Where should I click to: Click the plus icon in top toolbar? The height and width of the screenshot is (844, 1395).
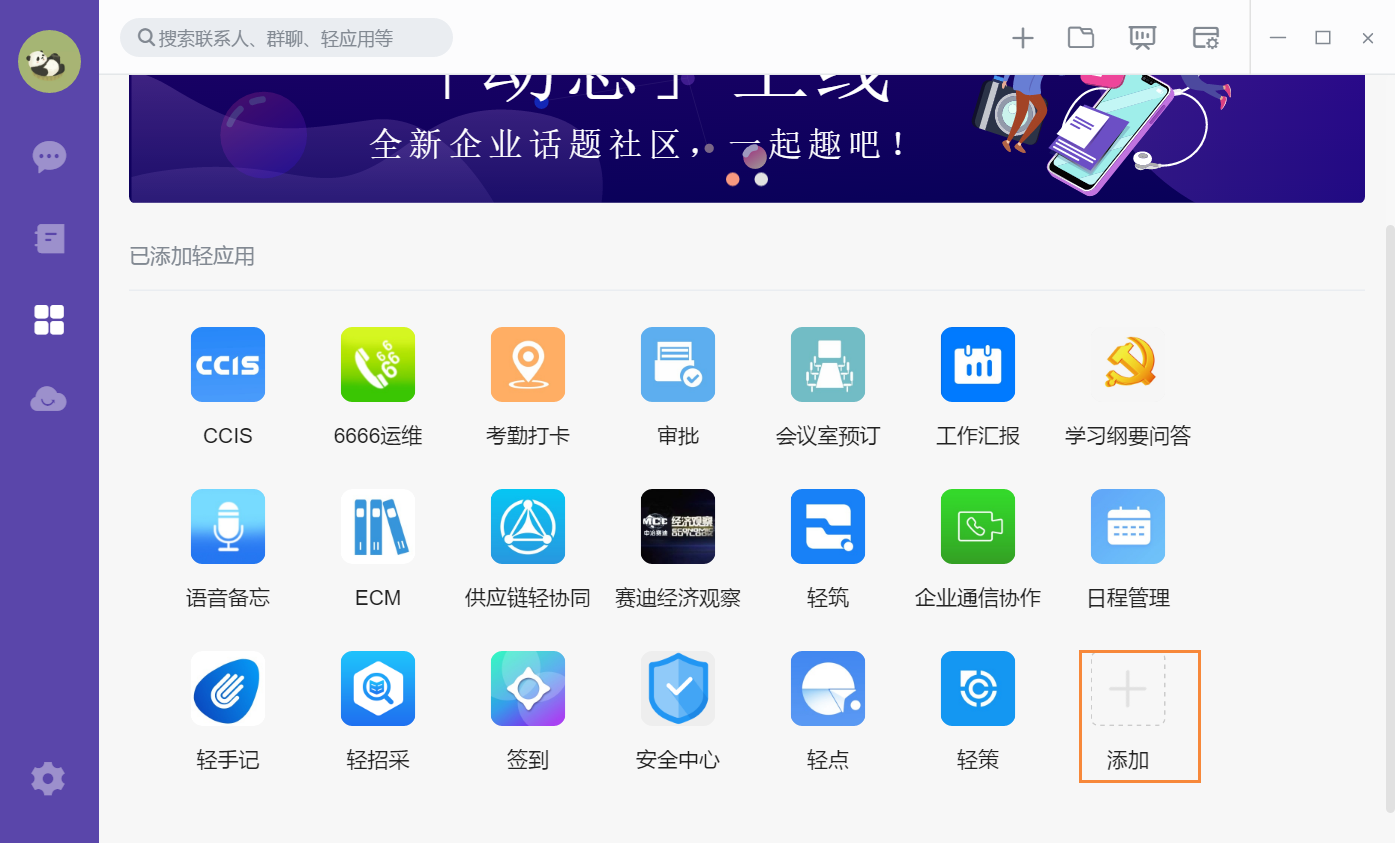click(x=1022, y=38)
